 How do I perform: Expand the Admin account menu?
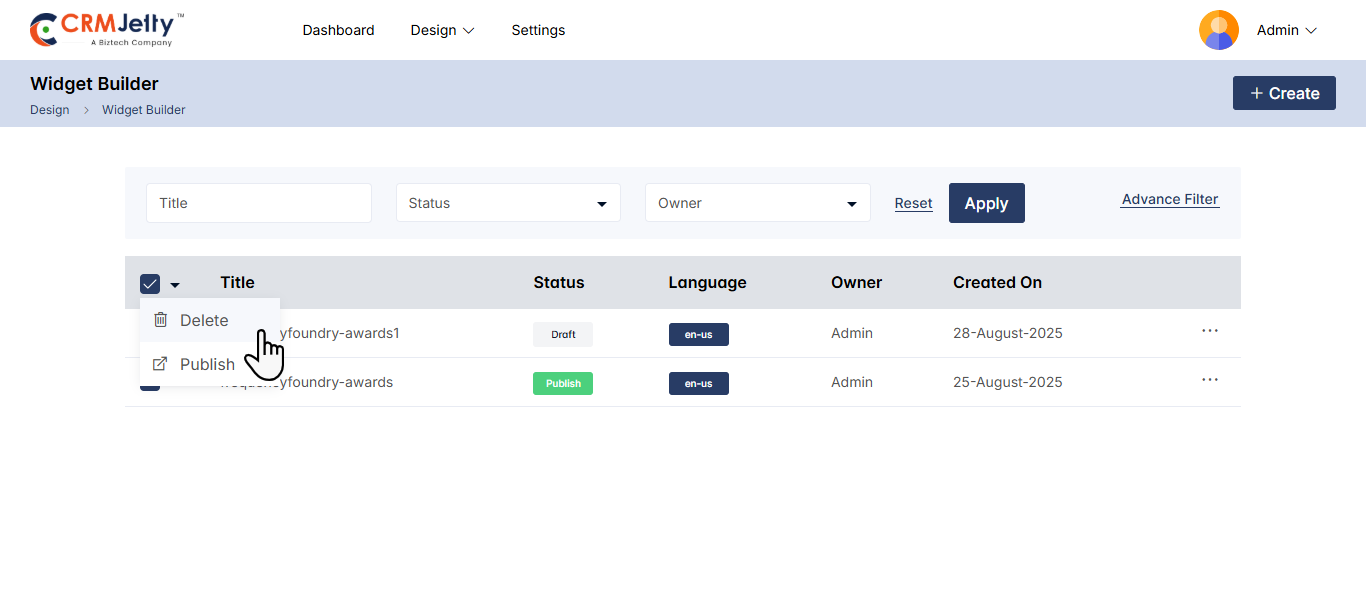point(1286,30)
